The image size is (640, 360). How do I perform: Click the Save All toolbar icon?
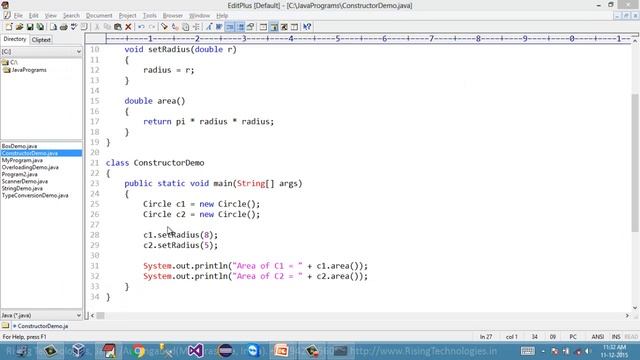(x=40, y=27)
